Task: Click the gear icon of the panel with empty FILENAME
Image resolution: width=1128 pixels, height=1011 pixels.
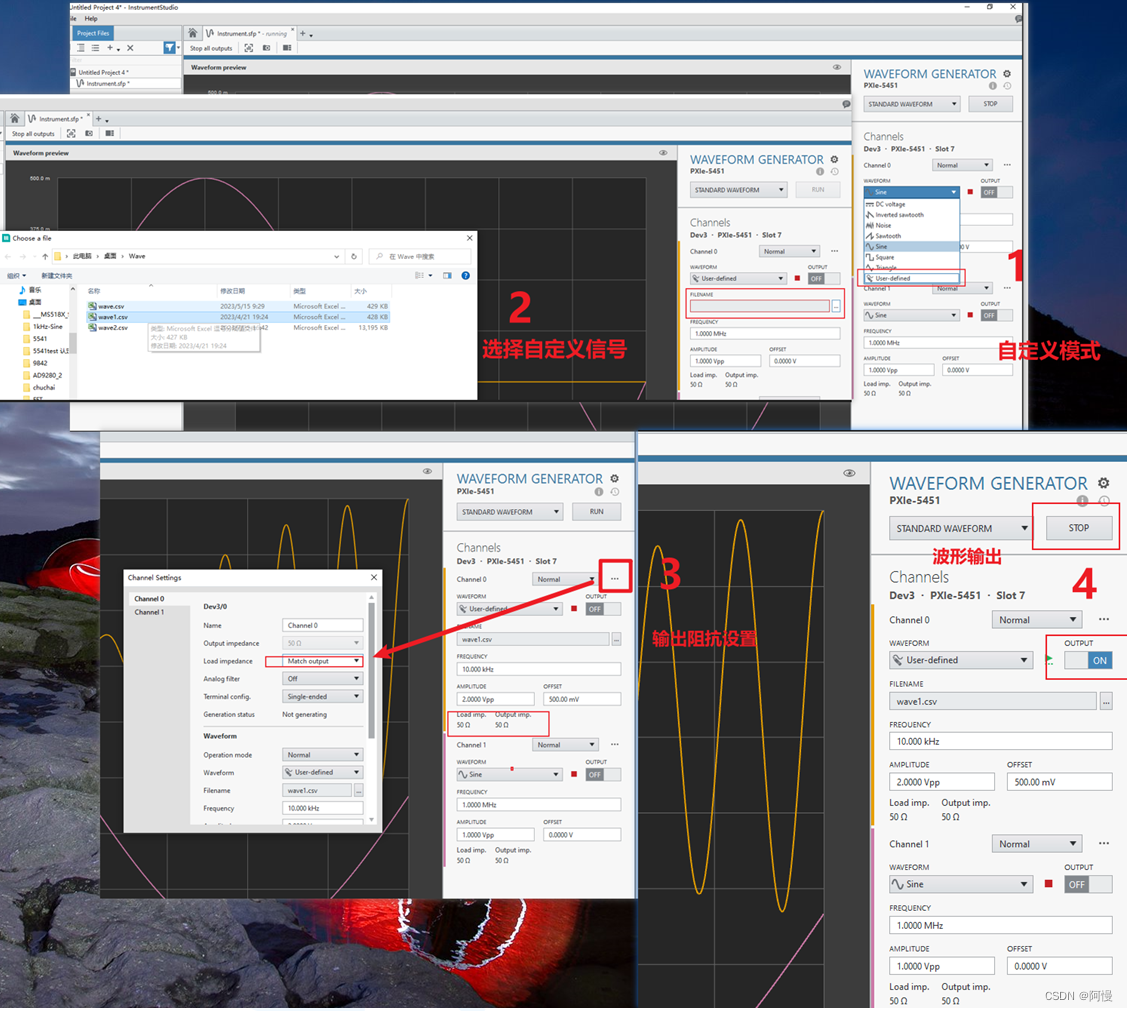Action: 834,159
